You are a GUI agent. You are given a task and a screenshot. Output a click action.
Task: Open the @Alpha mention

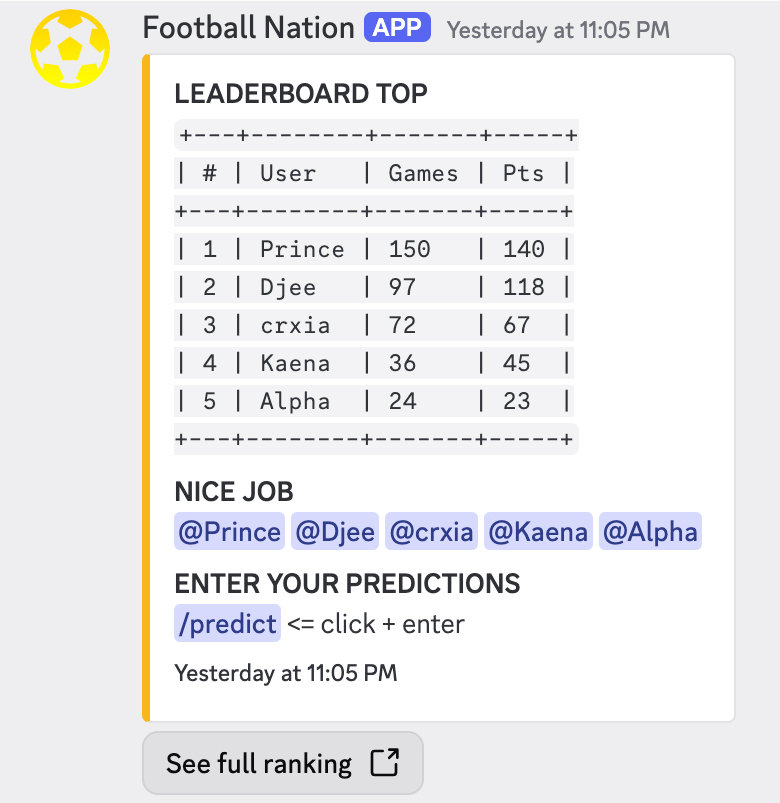pyautogui.click(x=650, y=532)
